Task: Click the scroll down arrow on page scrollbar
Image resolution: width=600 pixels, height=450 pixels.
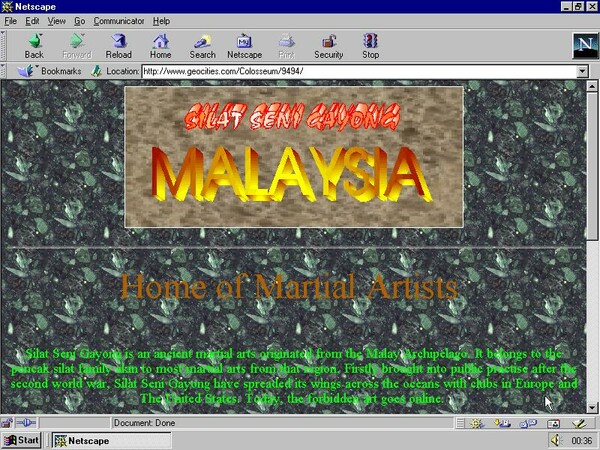Action: coord(593,408)
